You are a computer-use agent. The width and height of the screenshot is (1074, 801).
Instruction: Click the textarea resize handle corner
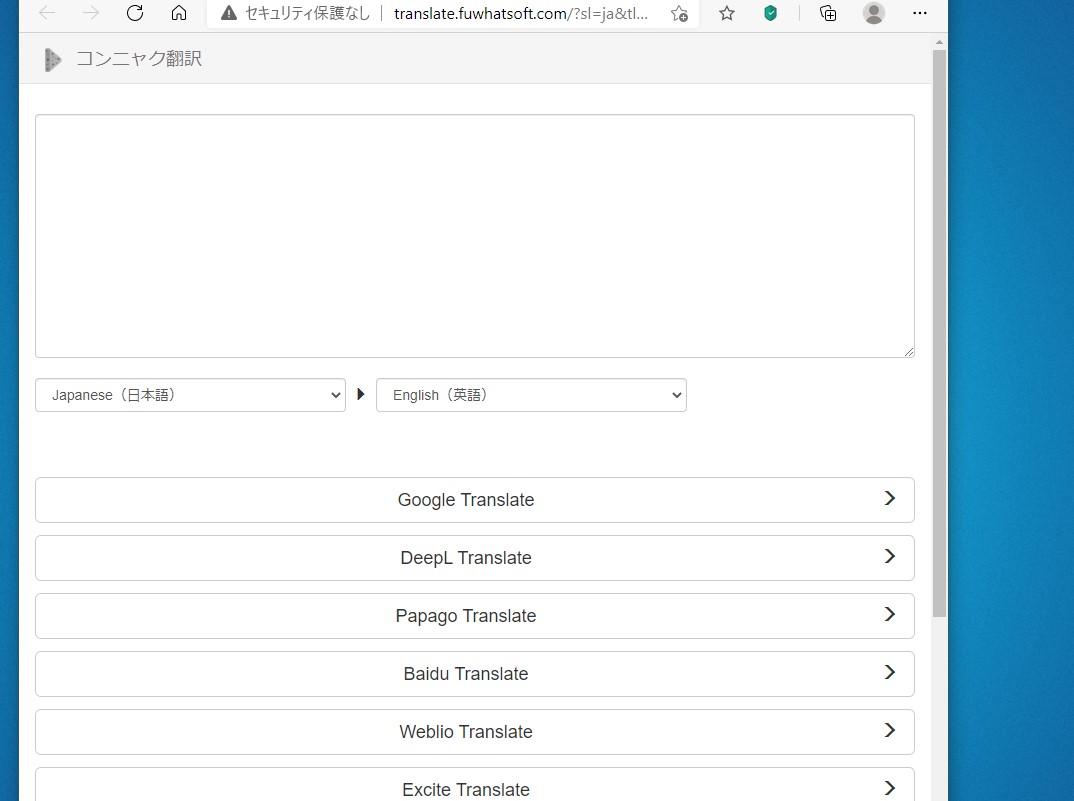tap(908, 352)
